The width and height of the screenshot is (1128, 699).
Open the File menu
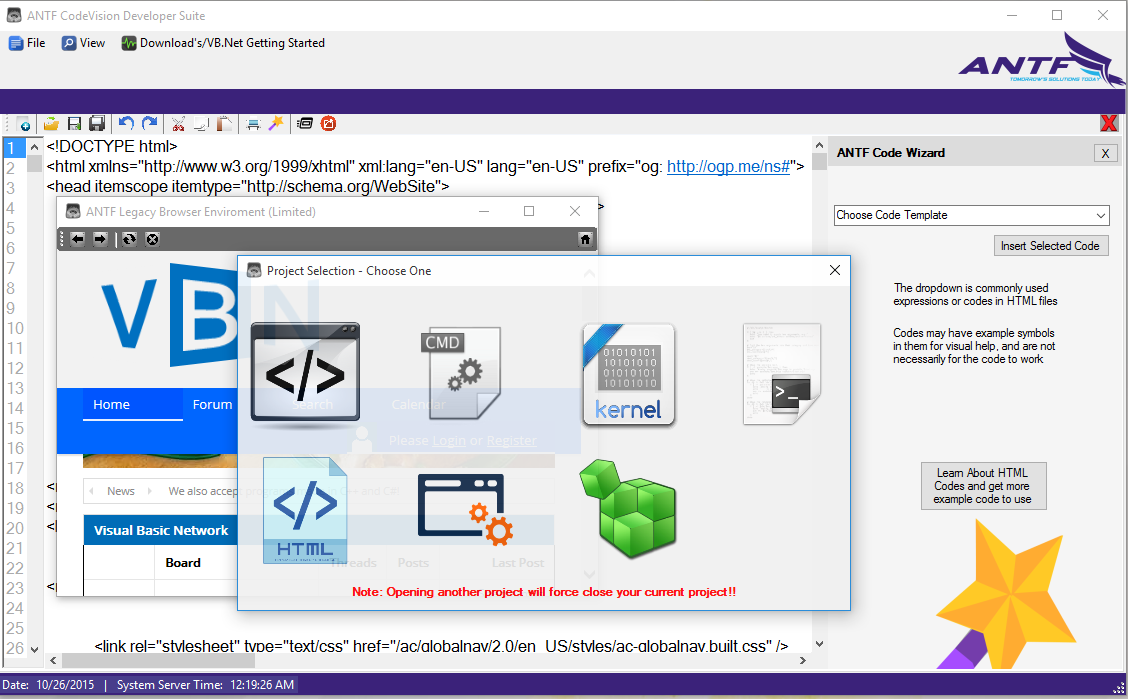tap(27, 42)
